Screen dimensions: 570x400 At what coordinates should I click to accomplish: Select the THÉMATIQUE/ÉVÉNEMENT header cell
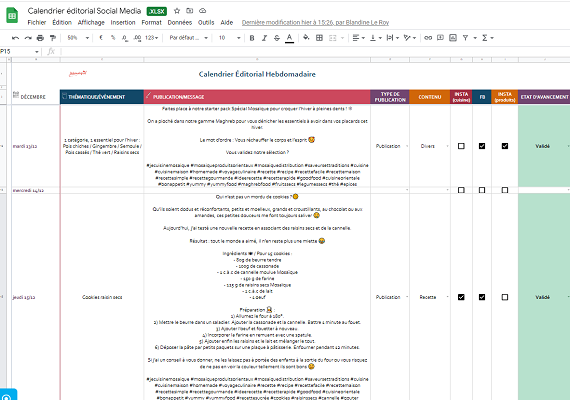click(x=102, y=97)
